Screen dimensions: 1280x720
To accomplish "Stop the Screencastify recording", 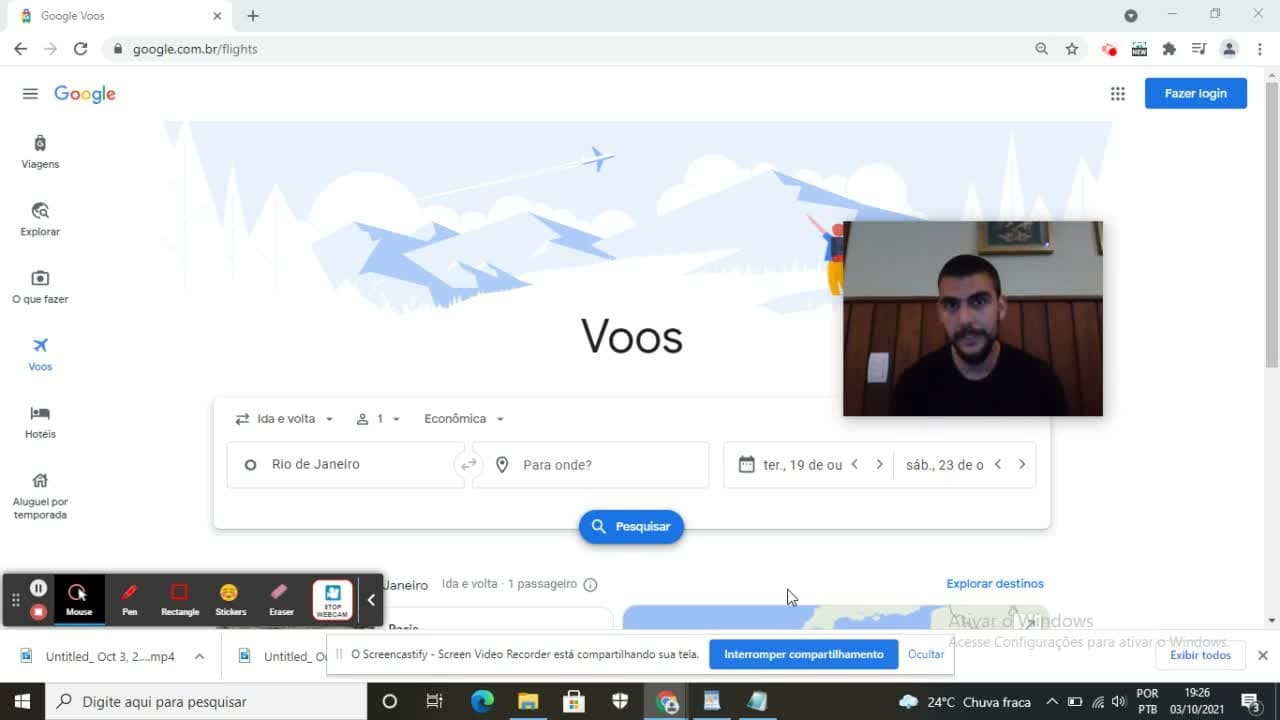I will pos(38,611).
